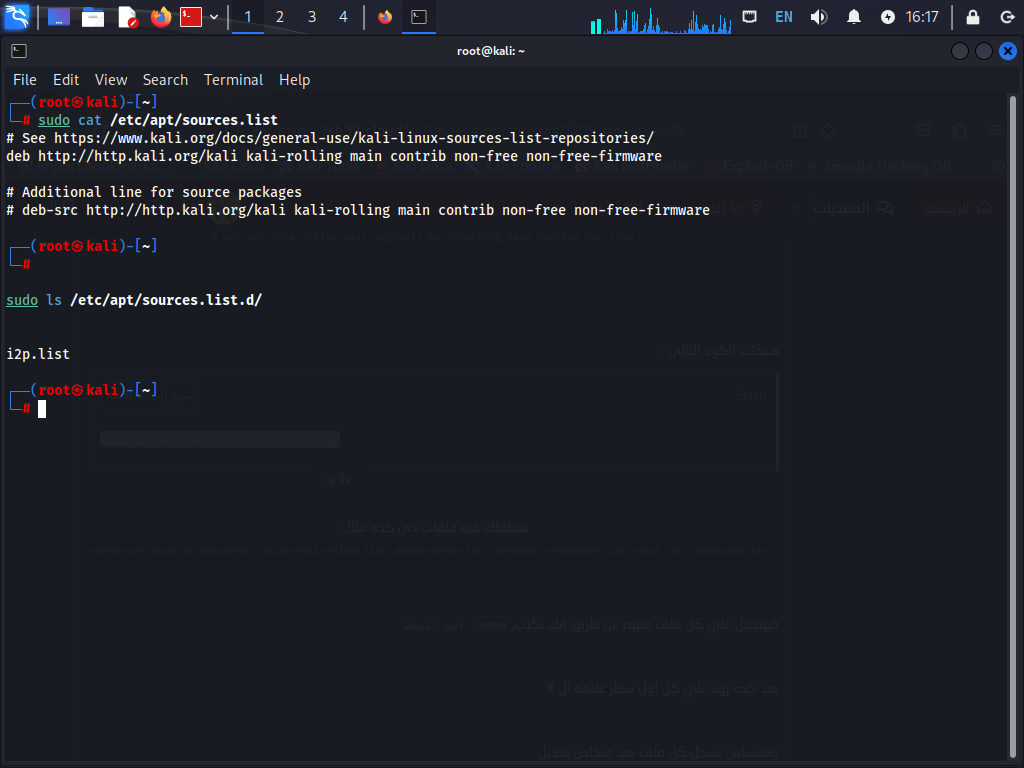
Task: Open the notifications bell icon
Action: pos(854,16)
